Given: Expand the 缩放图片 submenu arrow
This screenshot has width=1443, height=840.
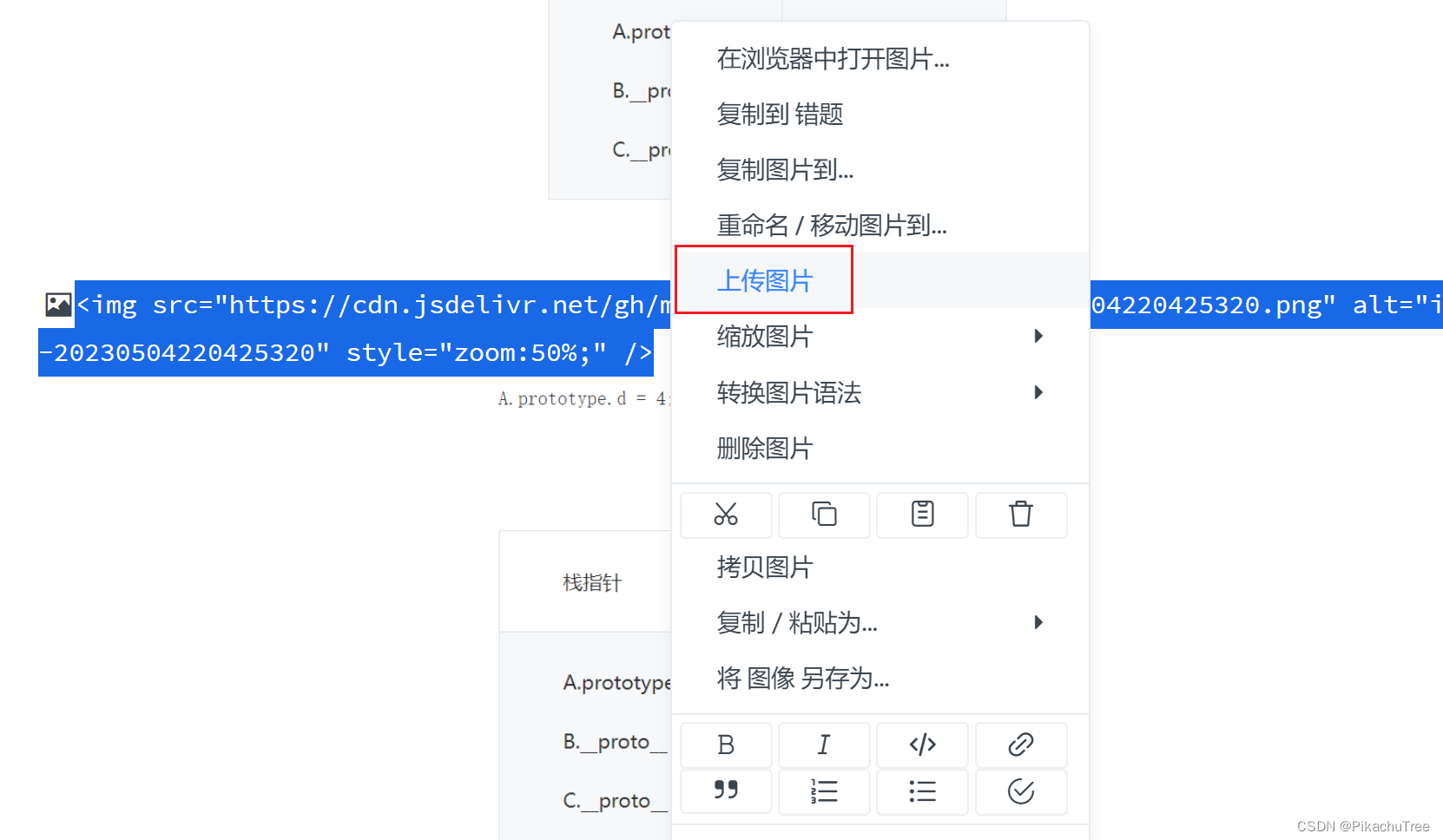Looking at the screenshot, I should pos(1038,336).
